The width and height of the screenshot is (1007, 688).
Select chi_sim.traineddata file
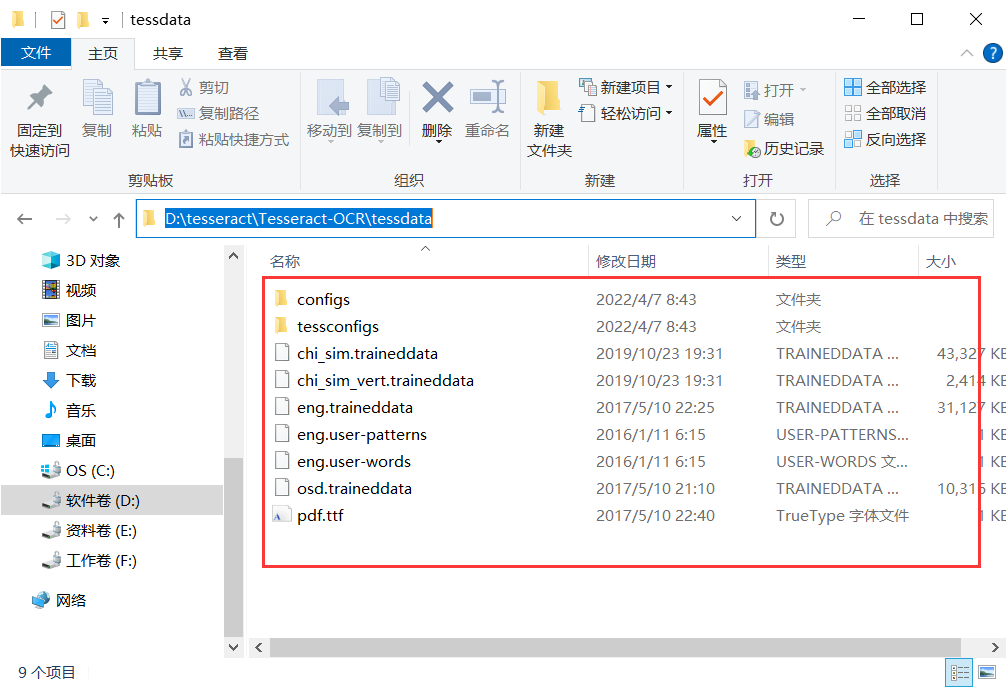click(367, 353)
